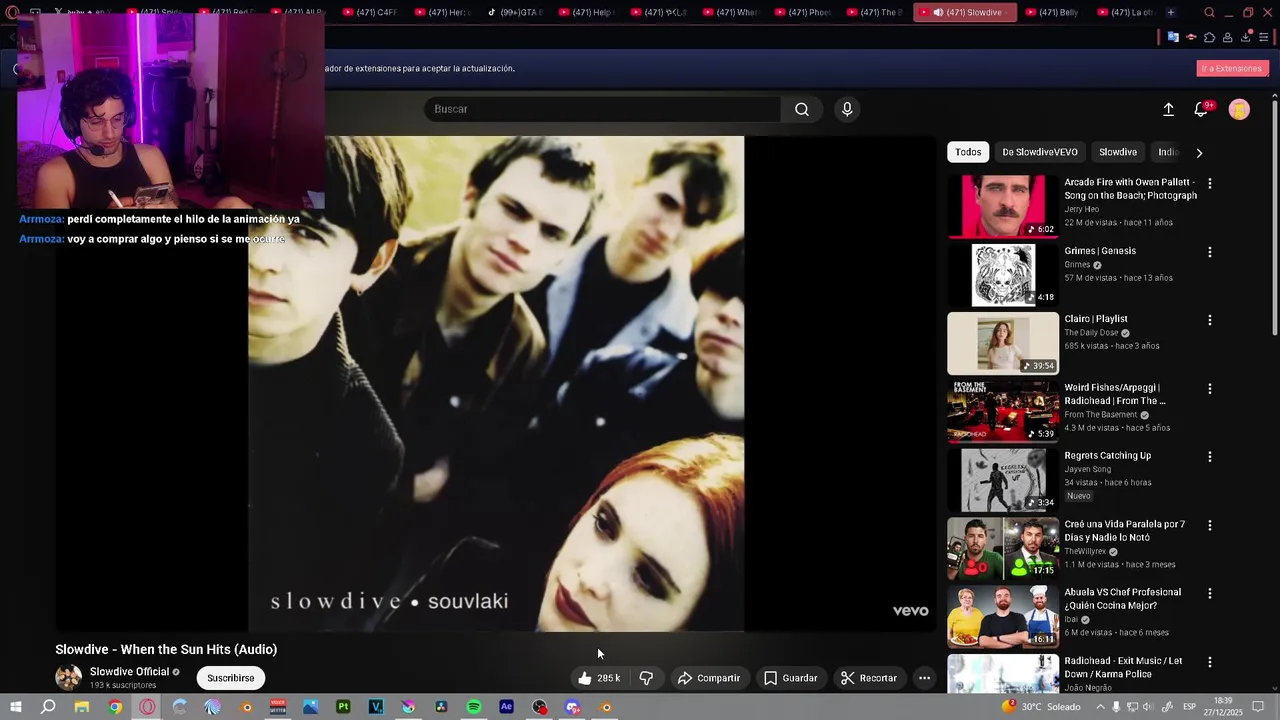Open options for Abuela VS Chef Profesional video
1280x720 pixels.
[1209, 593]
